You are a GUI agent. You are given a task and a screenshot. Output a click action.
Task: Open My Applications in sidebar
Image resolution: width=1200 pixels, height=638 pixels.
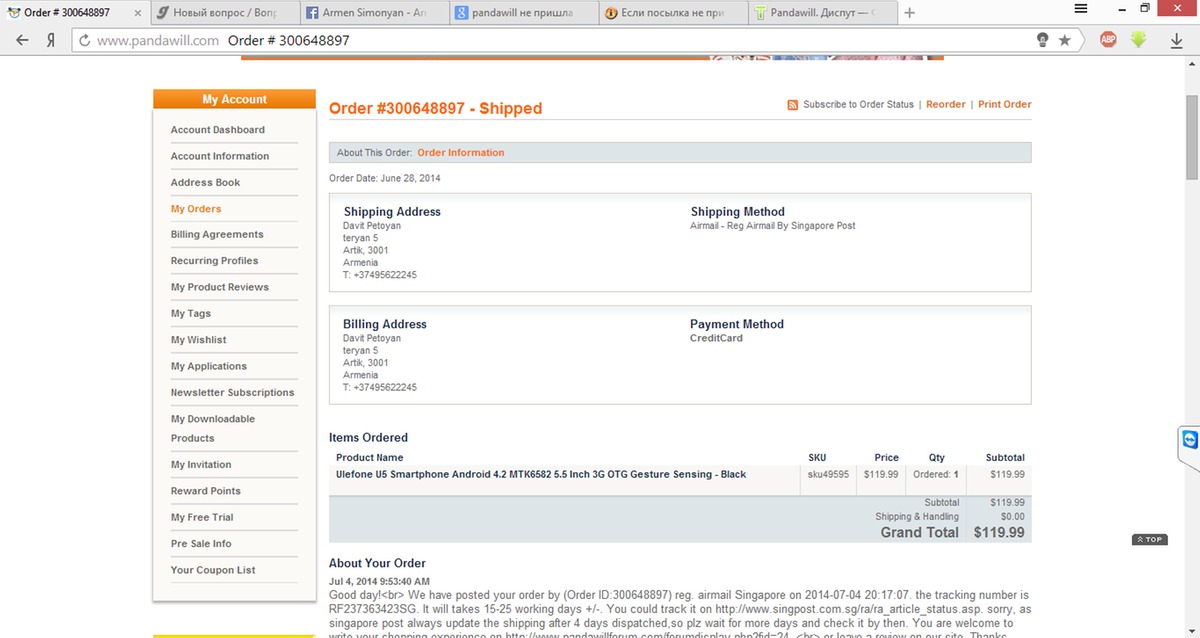click(x=208, y=366)
